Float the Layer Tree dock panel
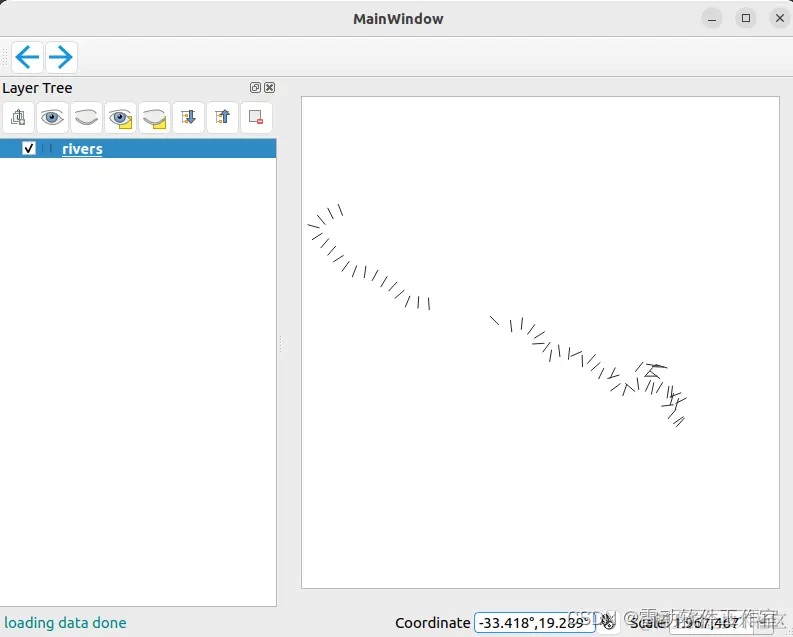 pyautogui.click(x=255, y=87)
